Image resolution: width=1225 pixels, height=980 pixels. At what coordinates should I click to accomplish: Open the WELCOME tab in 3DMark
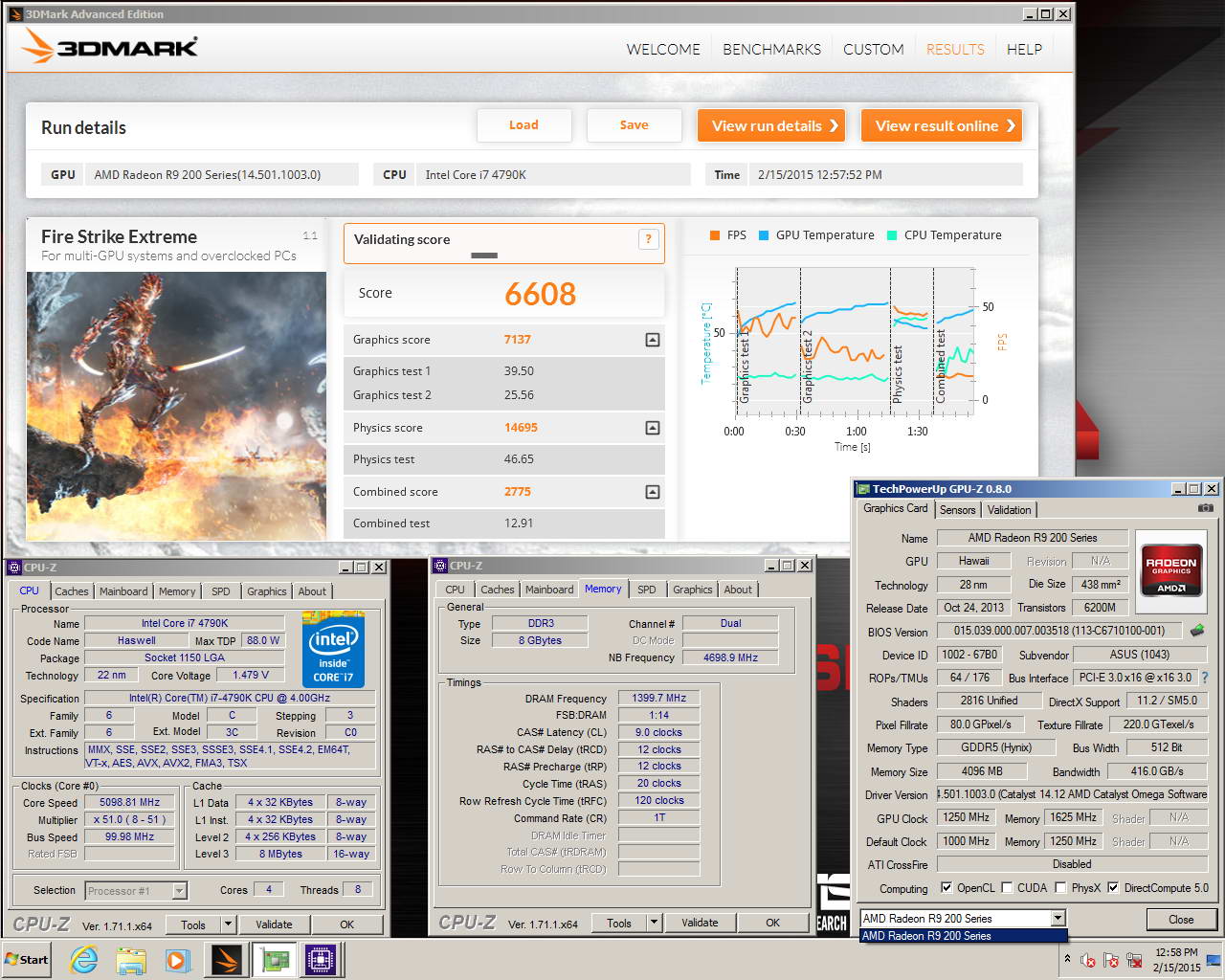(x=663, y=50)
